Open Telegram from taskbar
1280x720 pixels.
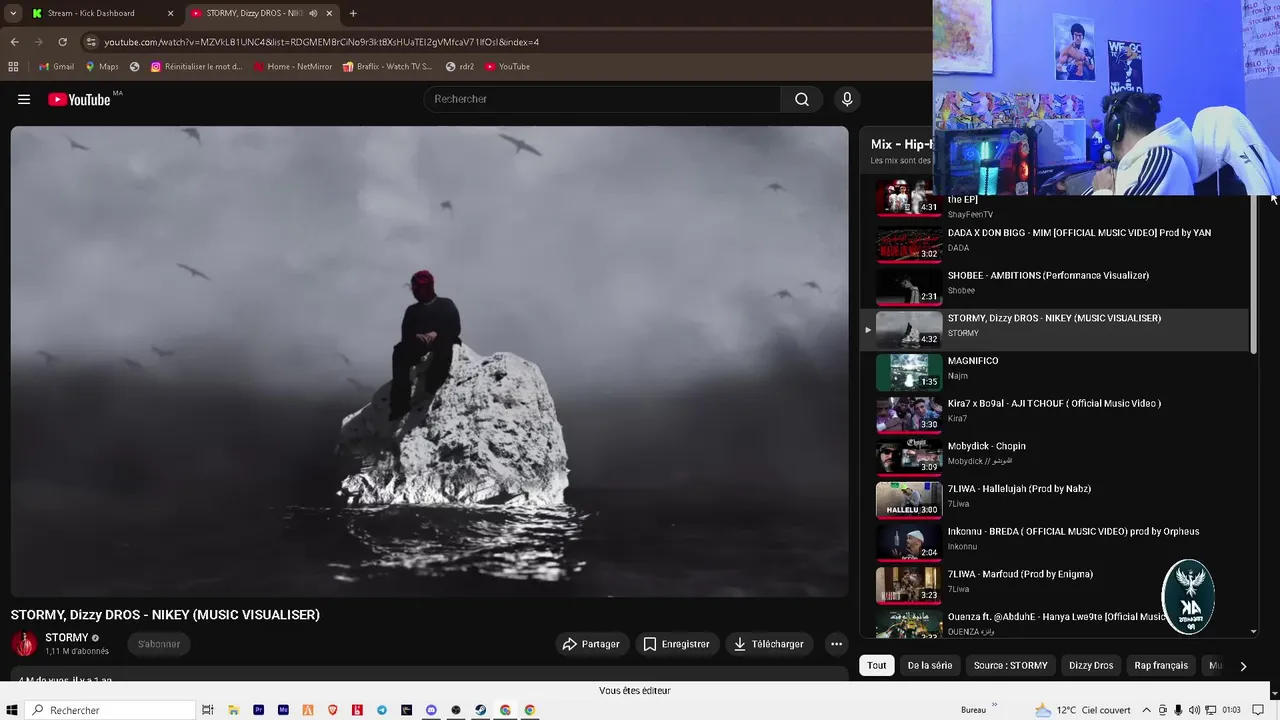coord(382,710)
